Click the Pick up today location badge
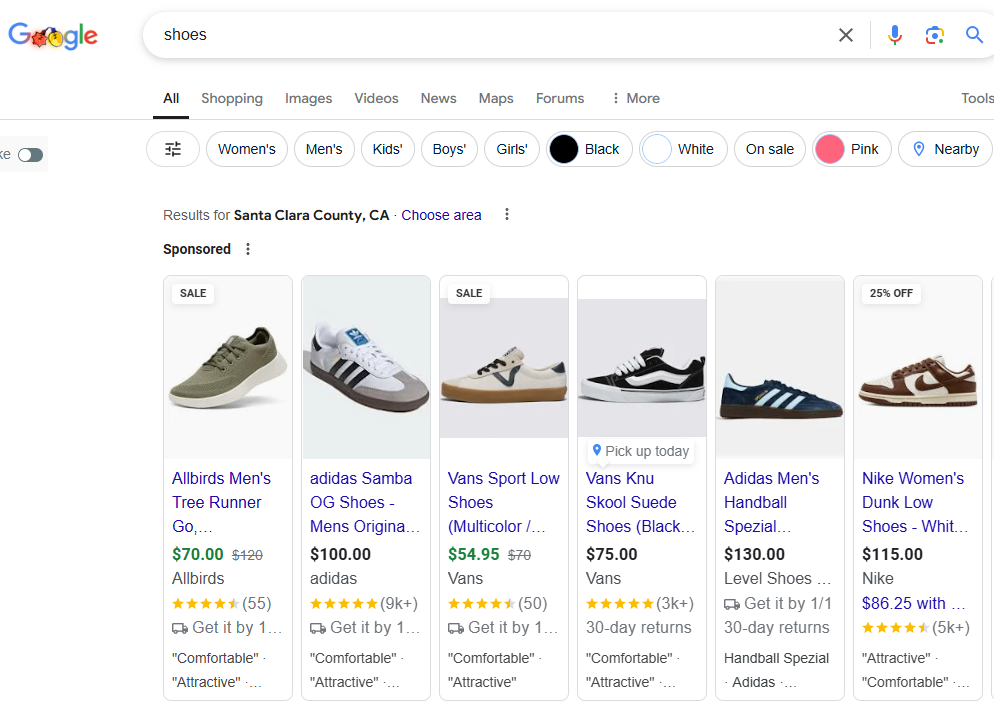The width and height of the screenshot is (994, 717). pyautogui.click(x=641, y=451)
